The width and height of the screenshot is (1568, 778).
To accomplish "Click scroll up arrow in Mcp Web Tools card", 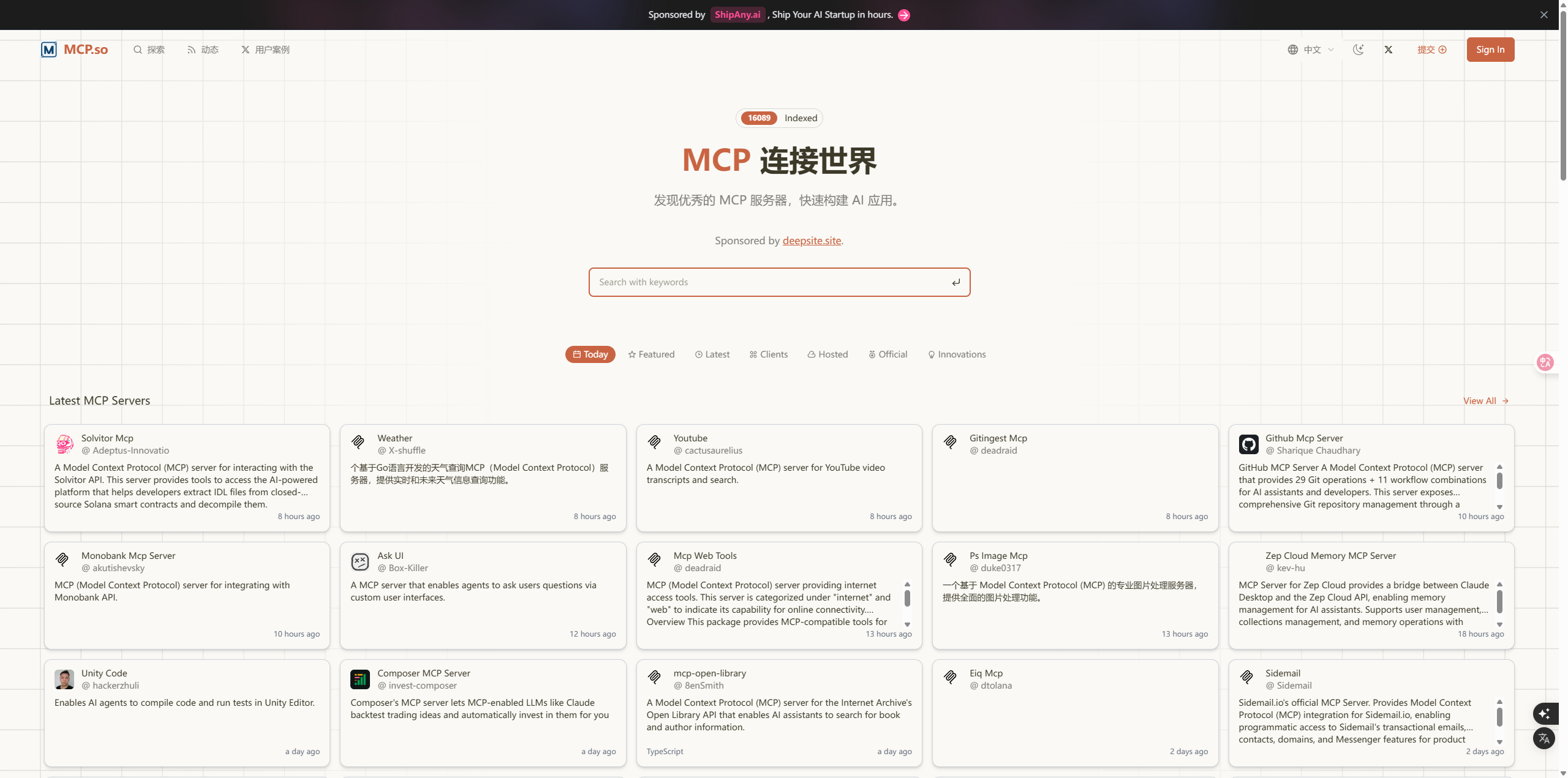I will click(x=907, y=585).
